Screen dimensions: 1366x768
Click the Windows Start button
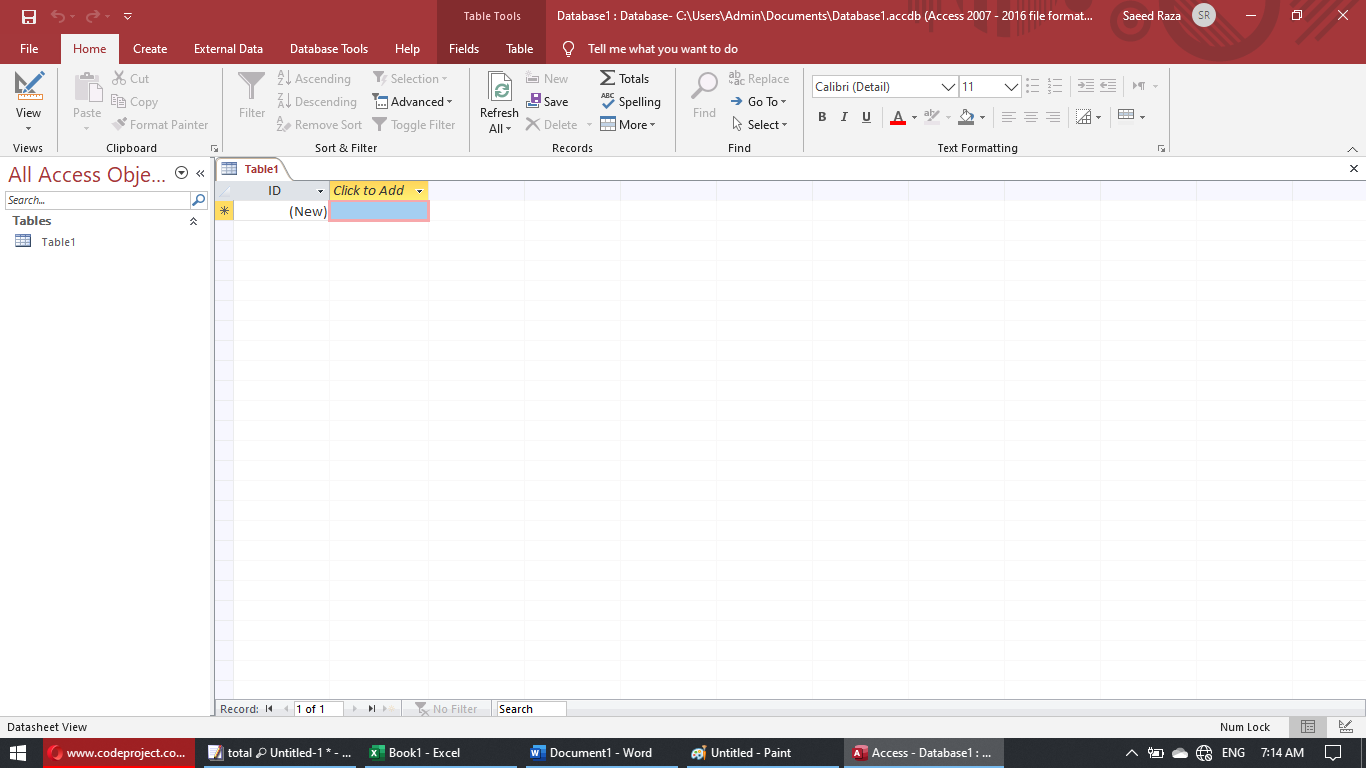coord(19,753)
